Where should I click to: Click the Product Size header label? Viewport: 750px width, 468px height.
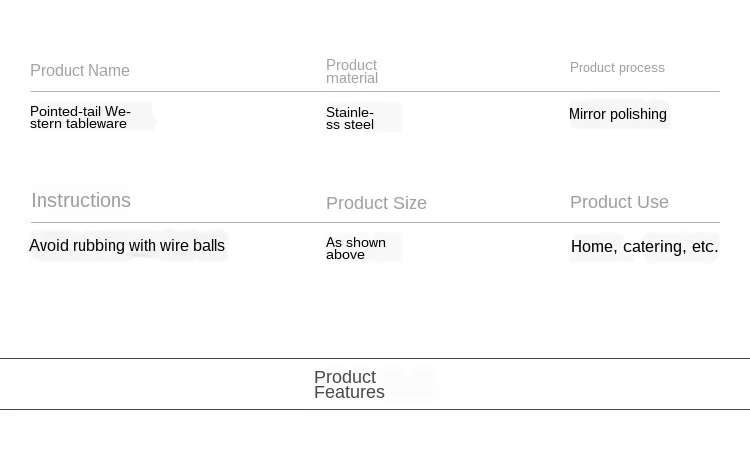click(376, 203)
